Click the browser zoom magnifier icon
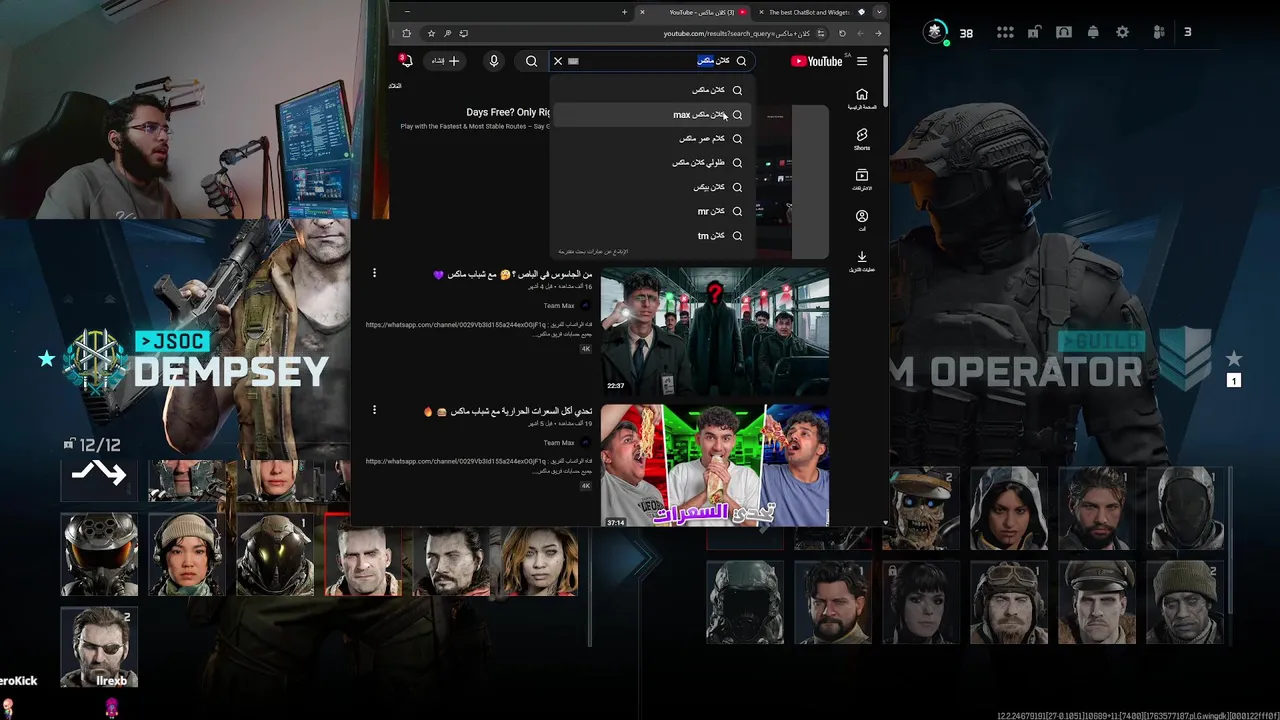Screen dimensions: 1280x720 (448, 33)
